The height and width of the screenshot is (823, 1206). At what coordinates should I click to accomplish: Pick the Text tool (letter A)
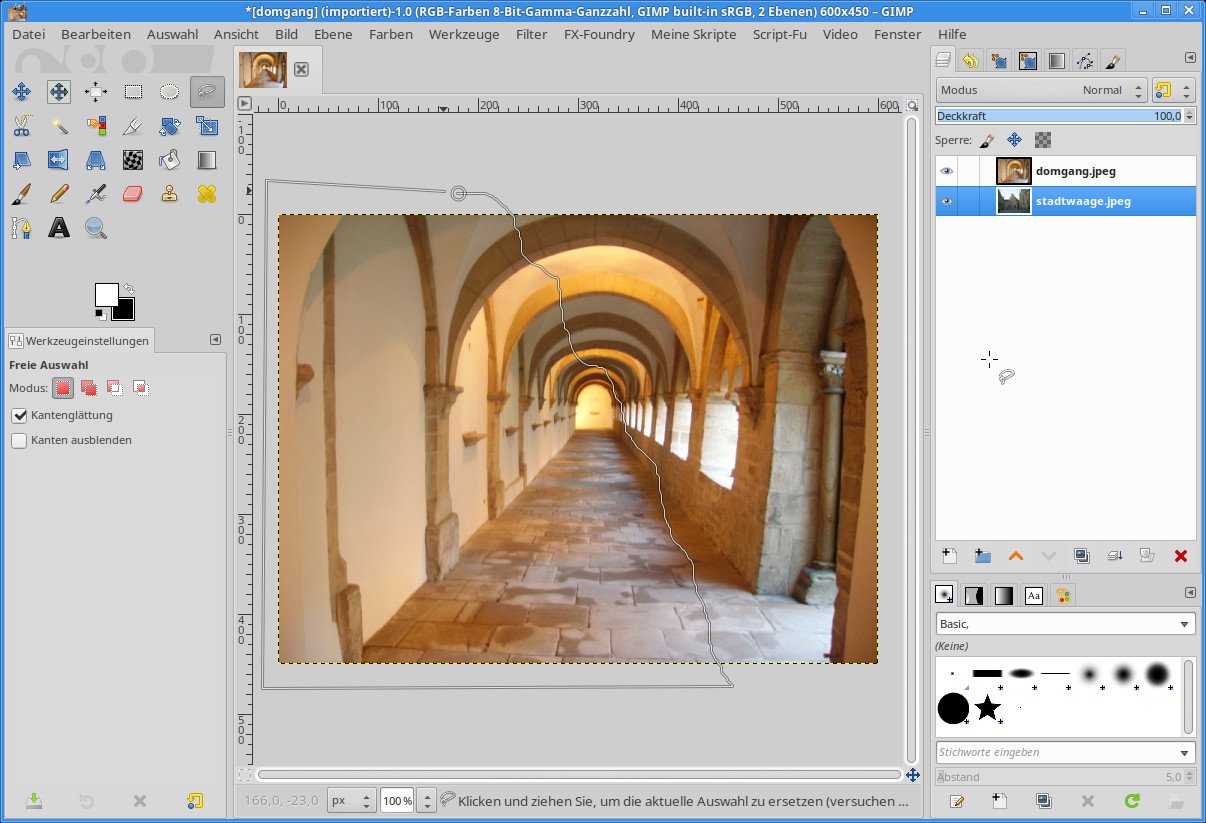point(59,228)
